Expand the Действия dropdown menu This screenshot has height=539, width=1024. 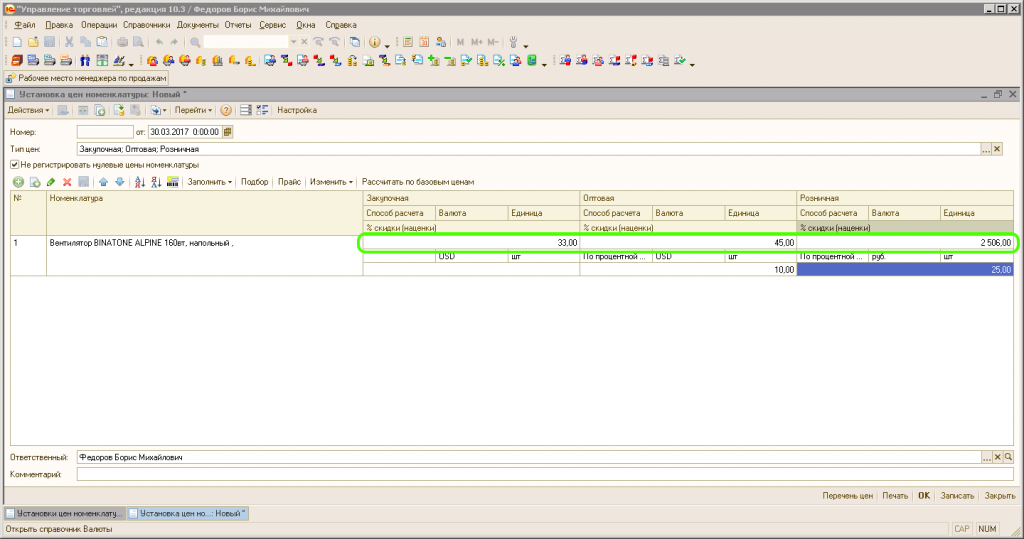pos(28,110)
